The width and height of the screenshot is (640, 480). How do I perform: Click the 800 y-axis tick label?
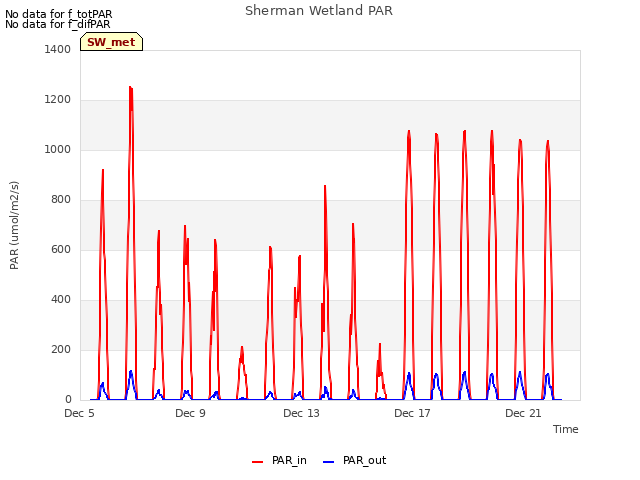[x=61, y=200]
